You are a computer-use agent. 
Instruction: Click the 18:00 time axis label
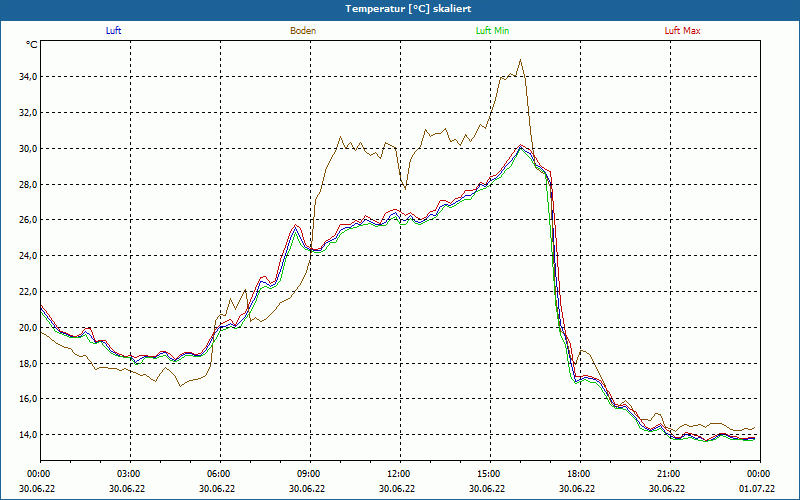click(x=580, y=474)
